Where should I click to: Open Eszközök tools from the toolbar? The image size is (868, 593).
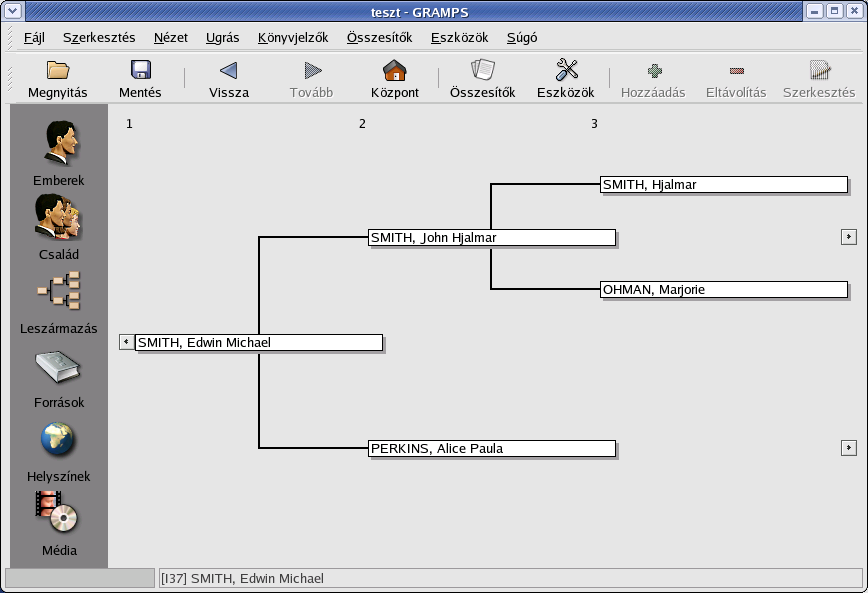coord(566,71)
